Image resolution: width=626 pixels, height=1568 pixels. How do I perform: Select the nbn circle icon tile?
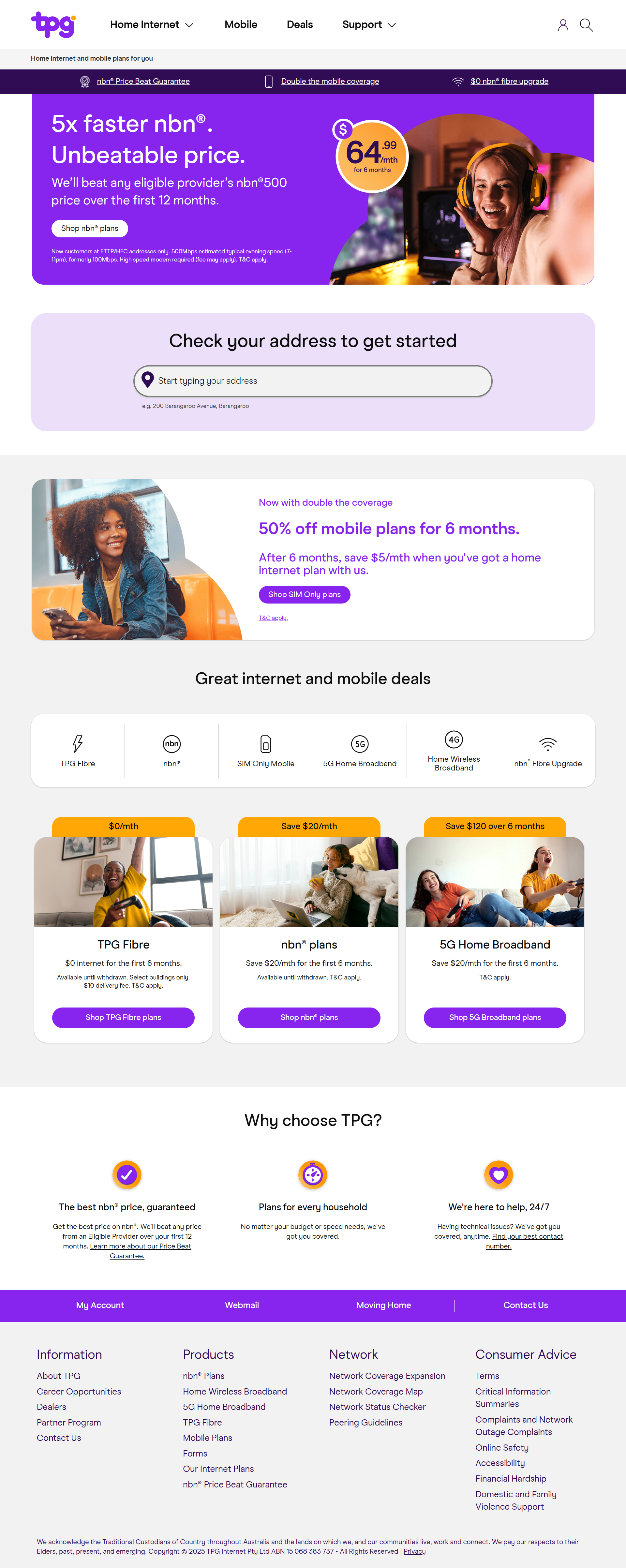click(x=172, y=743)
